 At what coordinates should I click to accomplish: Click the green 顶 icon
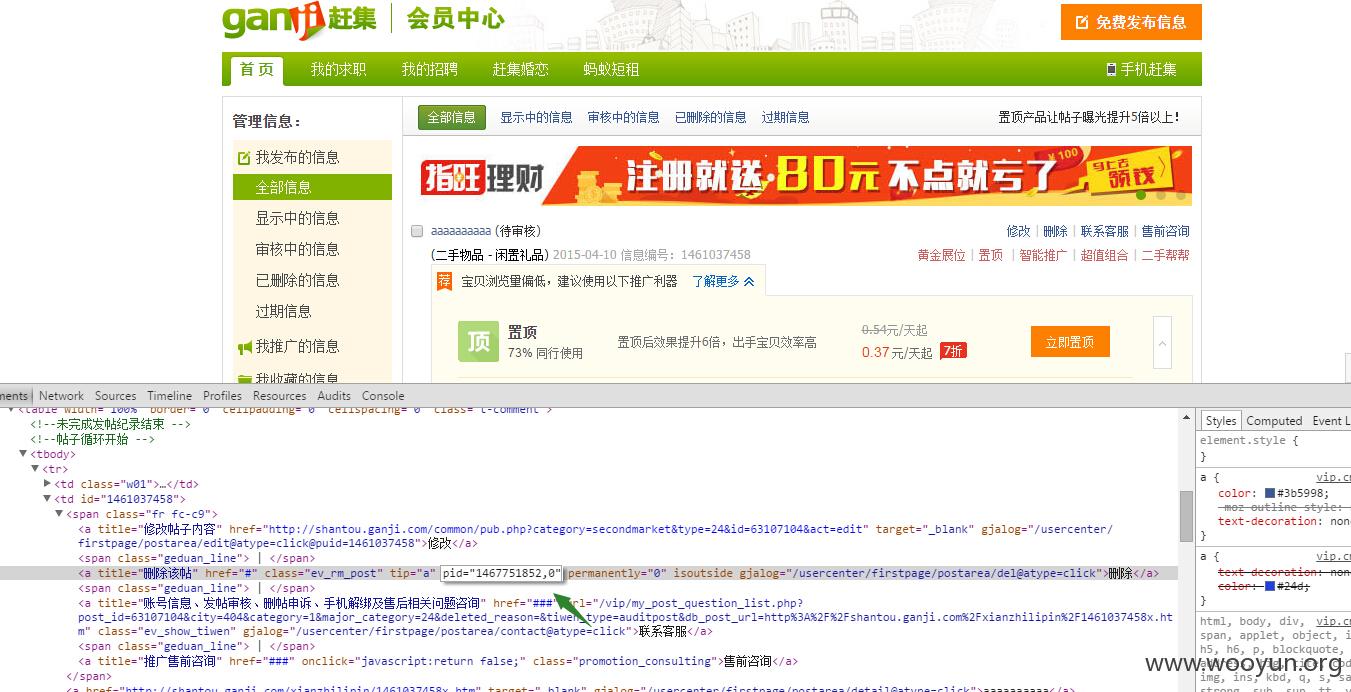point(479,341)
